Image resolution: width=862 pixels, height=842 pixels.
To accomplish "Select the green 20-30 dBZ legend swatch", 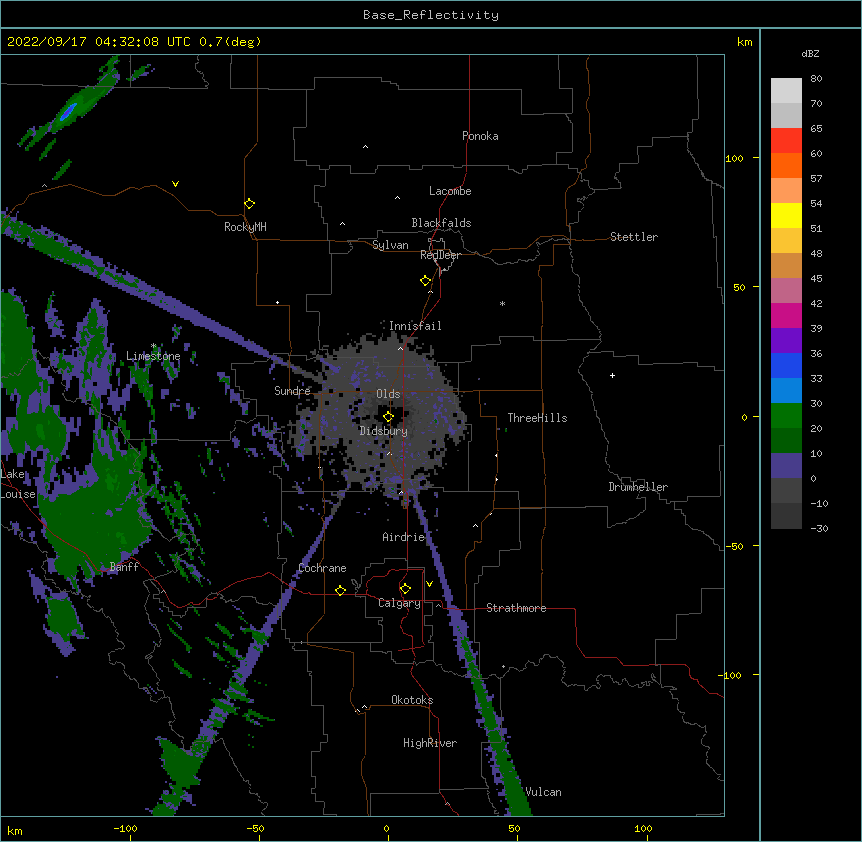I will 786,416.
